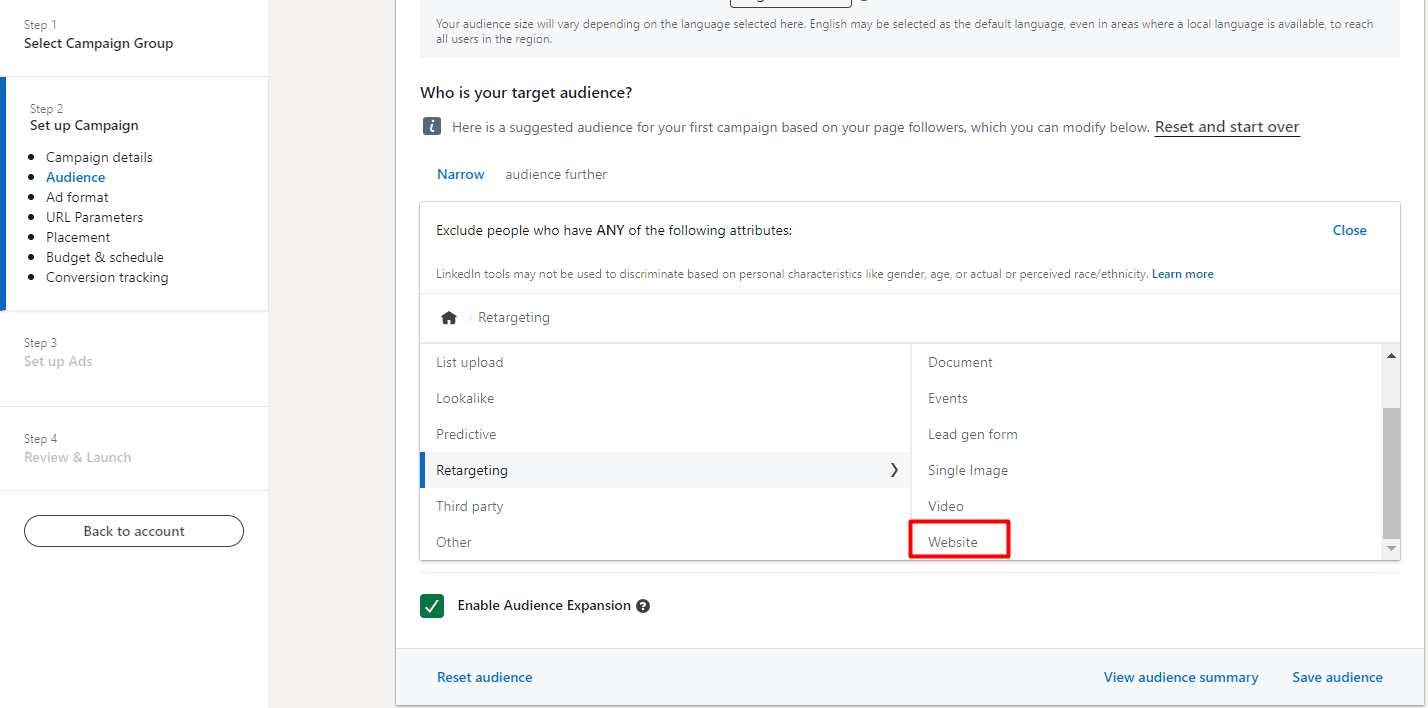Click the Back to account button
Image resolution: width=1428 pixels, height=708 pixels.
(x=134, y=531)
